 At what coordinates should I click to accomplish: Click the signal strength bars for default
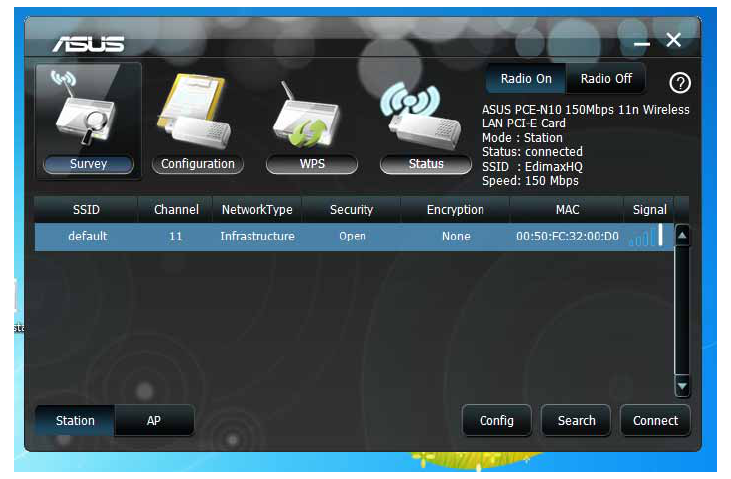646,236
